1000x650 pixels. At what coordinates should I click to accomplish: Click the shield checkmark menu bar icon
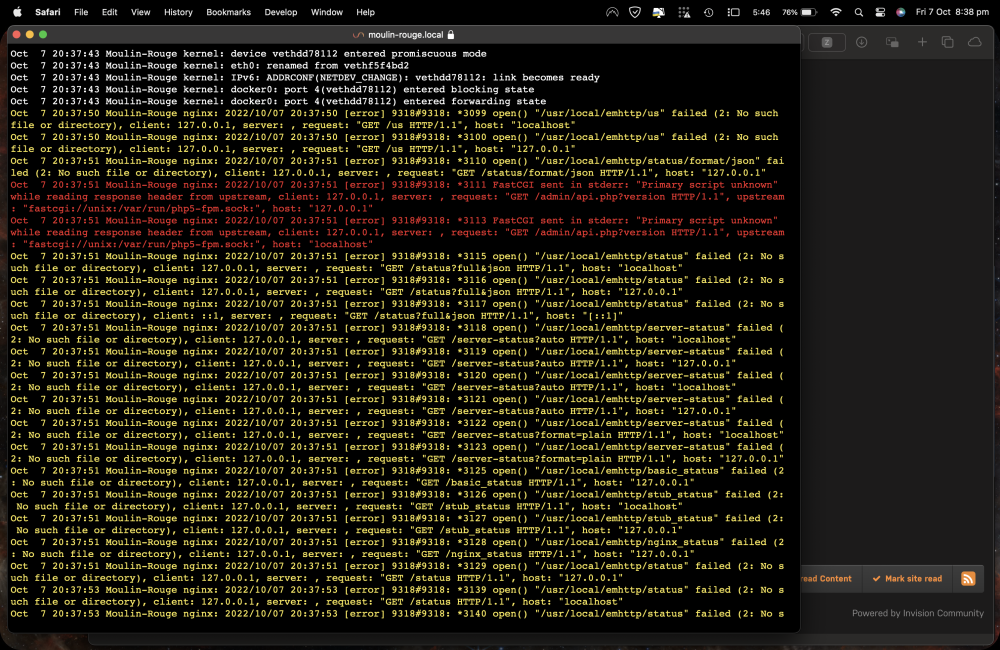[635, 12]
